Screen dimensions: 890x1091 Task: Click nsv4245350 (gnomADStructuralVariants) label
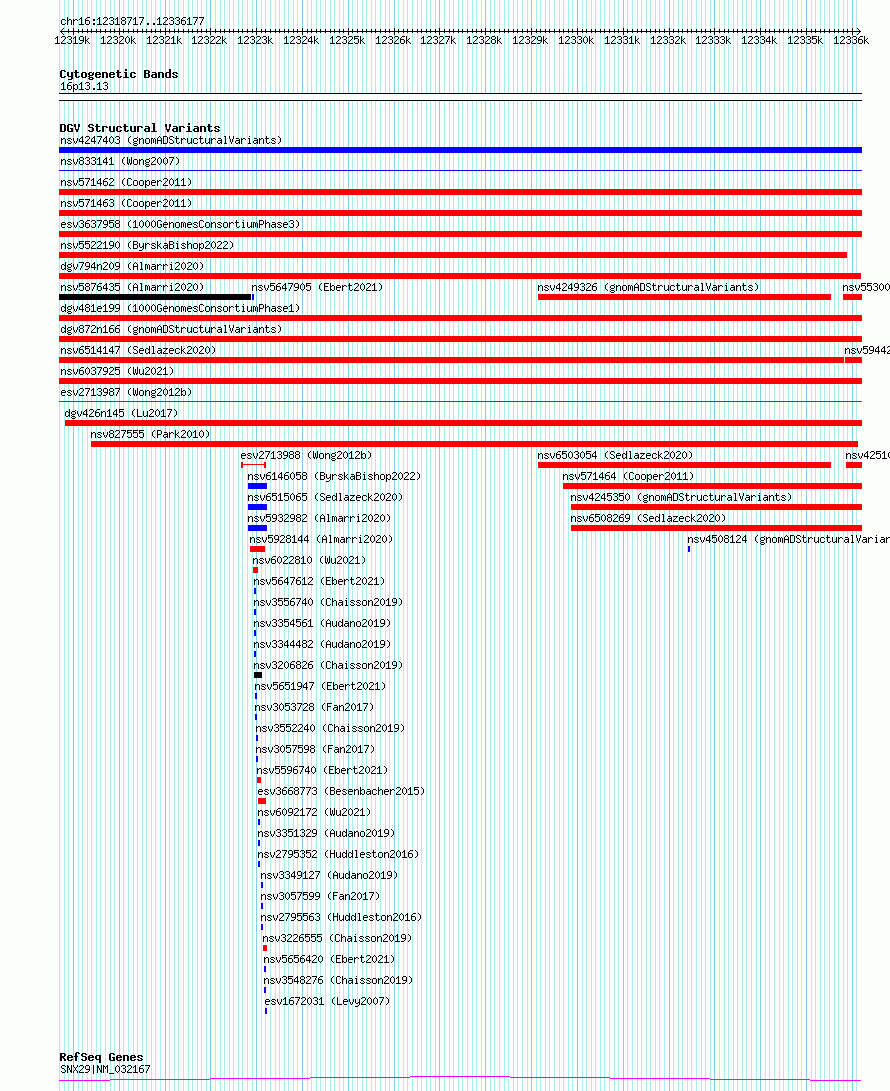click(x=681, y=497)
